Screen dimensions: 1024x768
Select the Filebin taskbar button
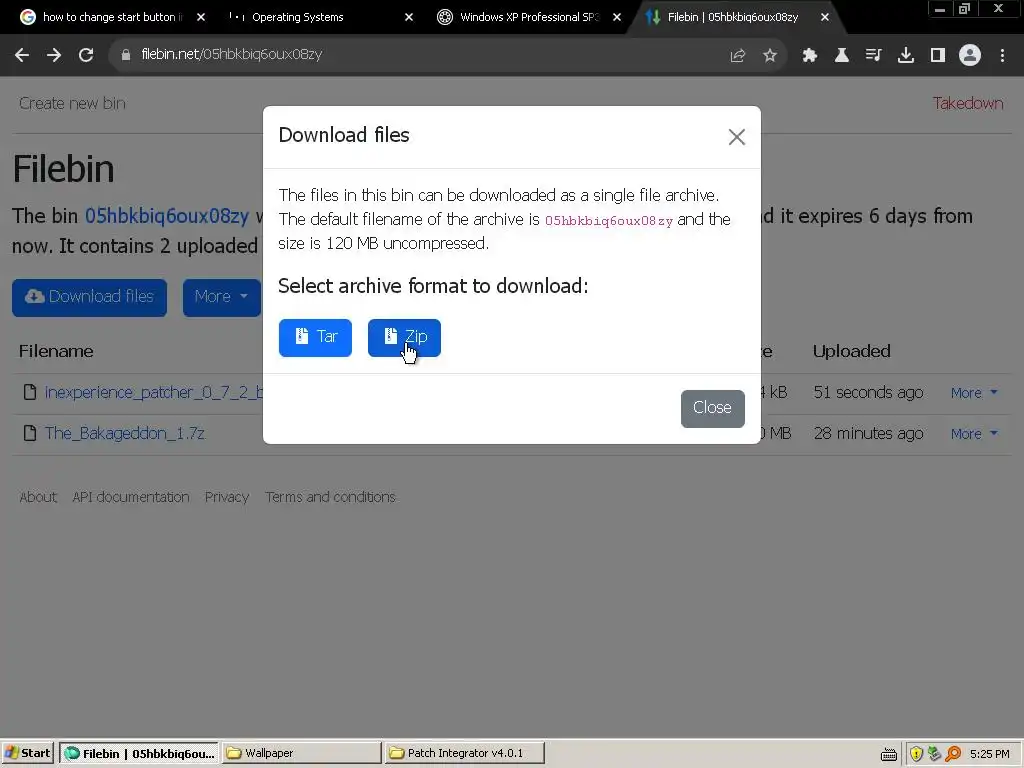(139, 753)
